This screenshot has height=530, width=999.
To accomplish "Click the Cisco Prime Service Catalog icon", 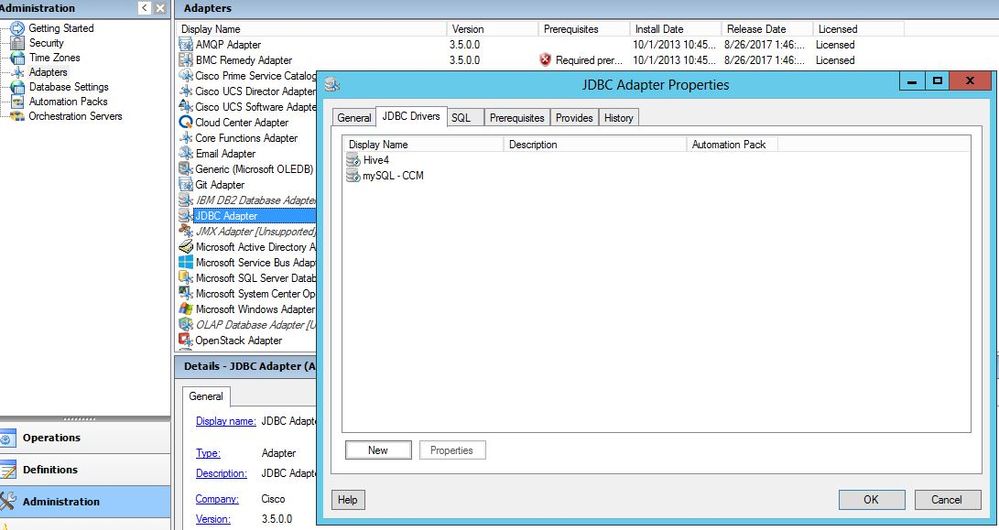I will 185,76.
